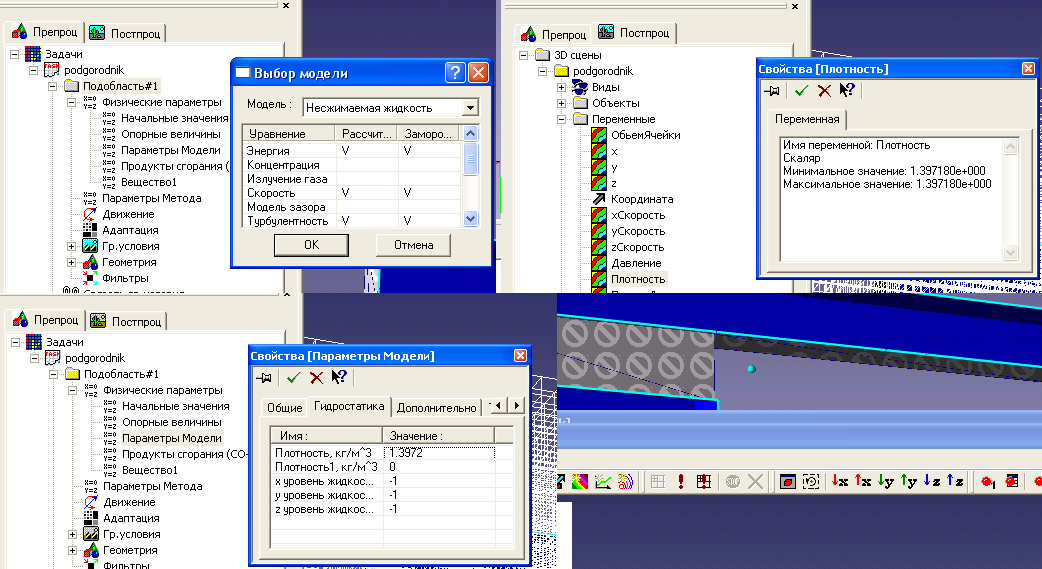Toggle the pin icon in Параметры Модели window
The image size is (1042, 569).
[264, 377]
